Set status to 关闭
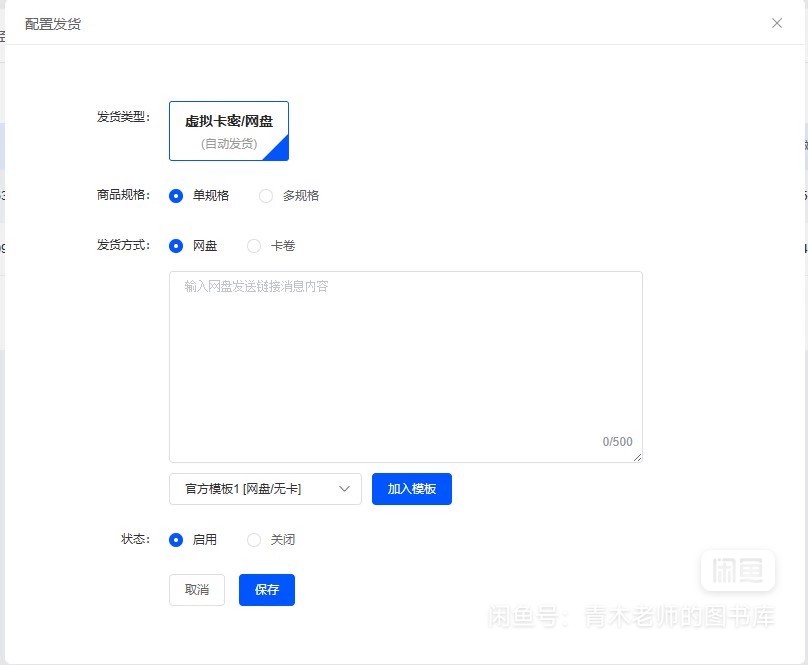This screenshot has height=665, width=808. click(x=254, y=540)
